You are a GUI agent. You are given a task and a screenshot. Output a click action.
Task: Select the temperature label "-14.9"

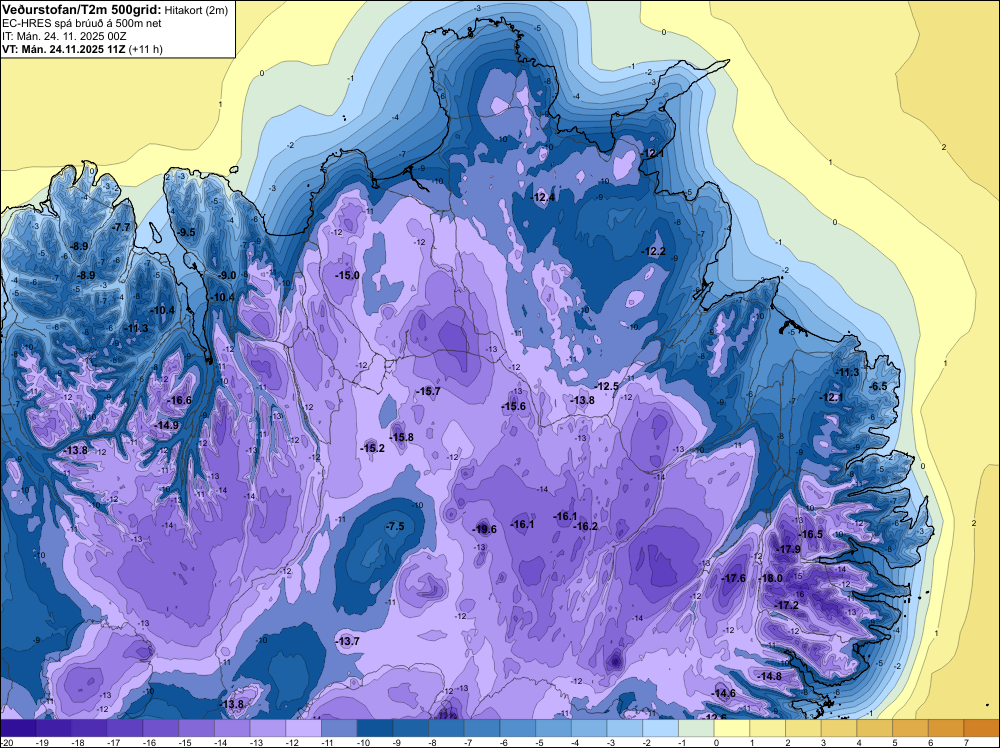click(167, 425)
